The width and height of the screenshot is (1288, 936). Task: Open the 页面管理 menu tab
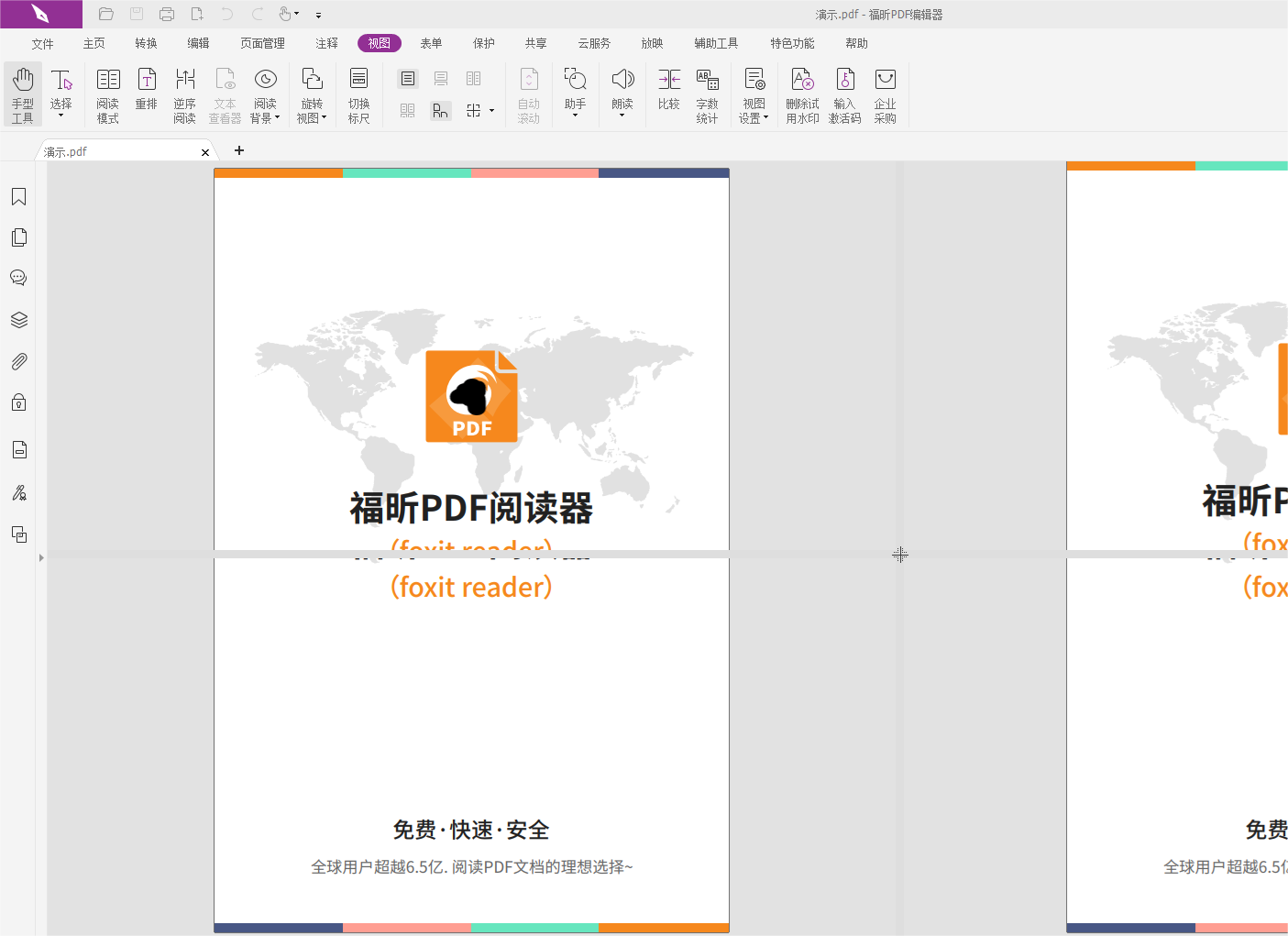click(262, 42)
